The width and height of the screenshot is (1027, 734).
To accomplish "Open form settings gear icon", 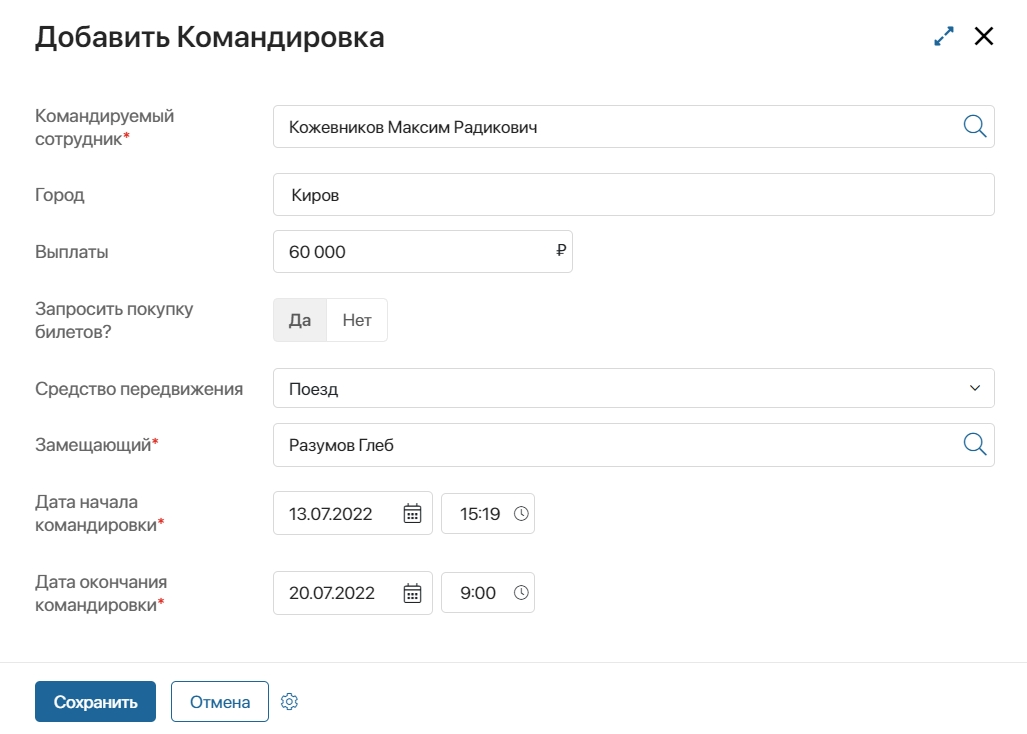I will point(290,702).
